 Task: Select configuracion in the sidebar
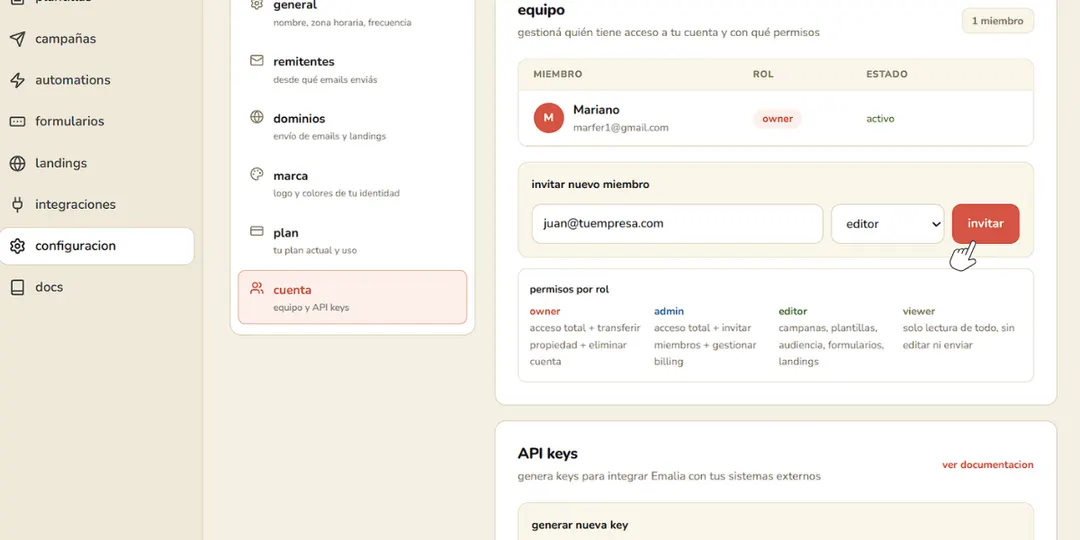point(97,246)
